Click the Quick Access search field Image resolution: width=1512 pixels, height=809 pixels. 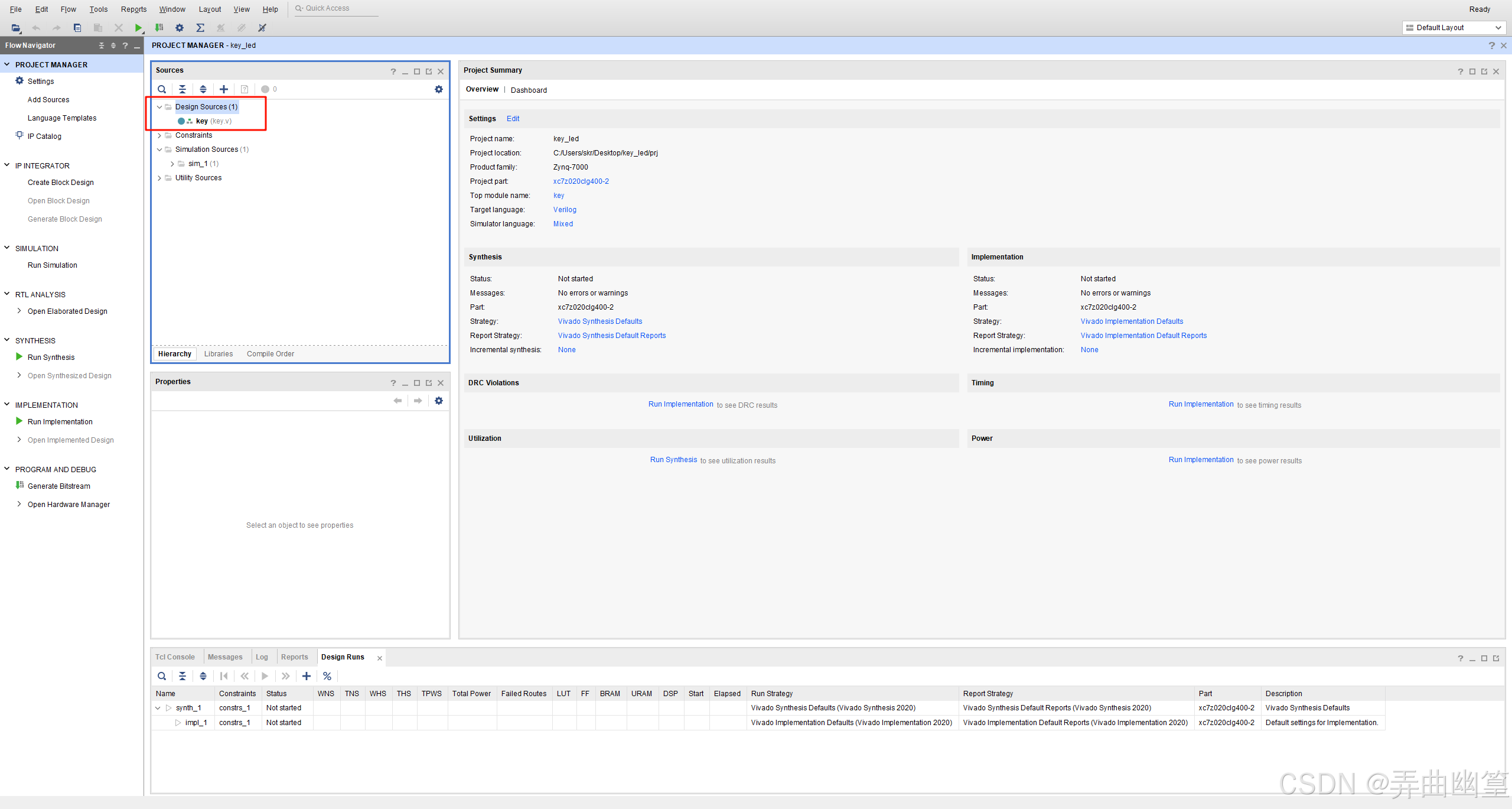[x=337, y=8]
